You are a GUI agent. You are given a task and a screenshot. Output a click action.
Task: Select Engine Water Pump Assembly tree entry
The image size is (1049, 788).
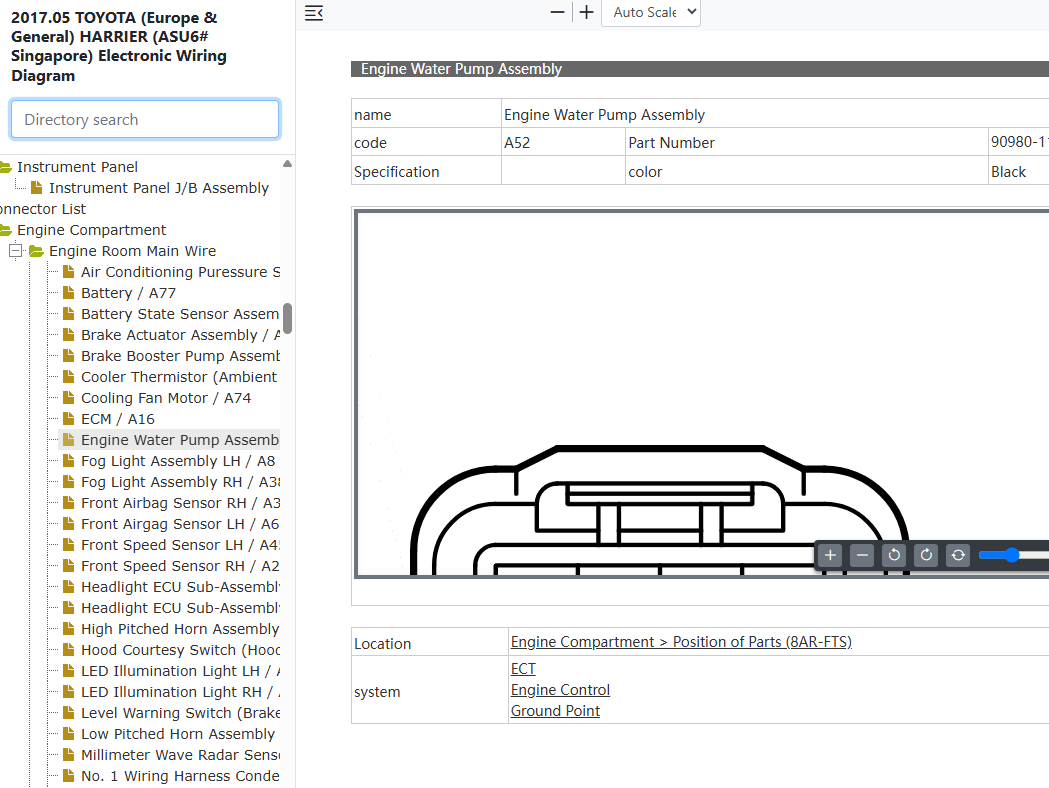pos(180,440)
